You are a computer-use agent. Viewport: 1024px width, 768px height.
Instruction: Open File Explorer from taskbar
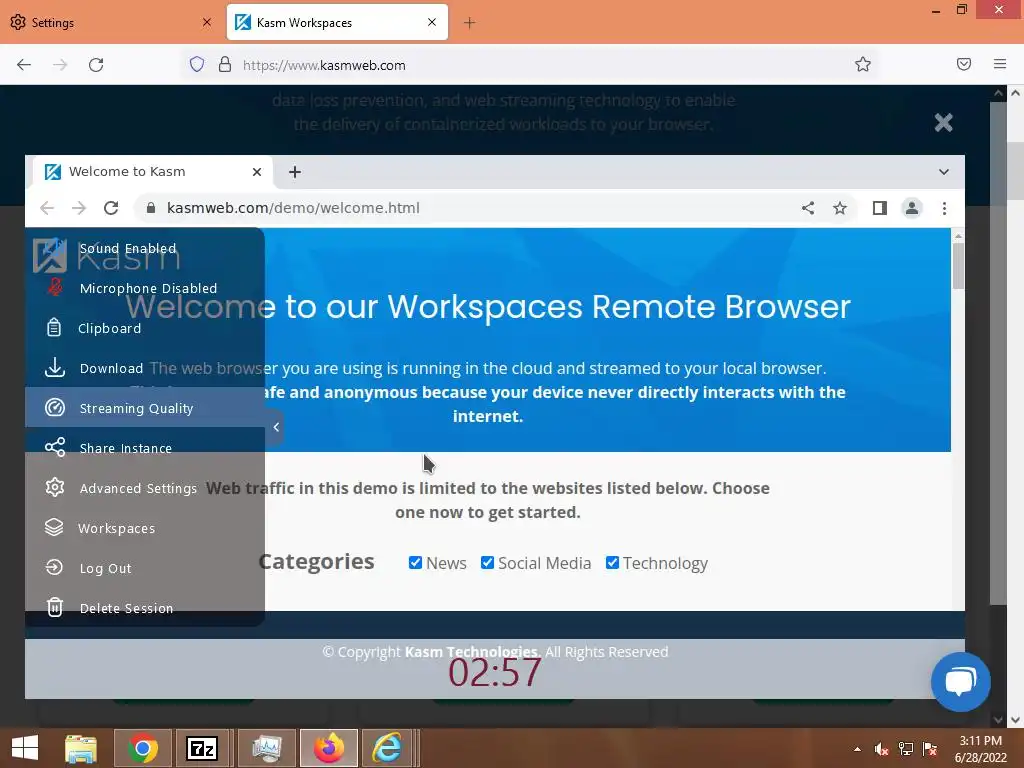81,748
